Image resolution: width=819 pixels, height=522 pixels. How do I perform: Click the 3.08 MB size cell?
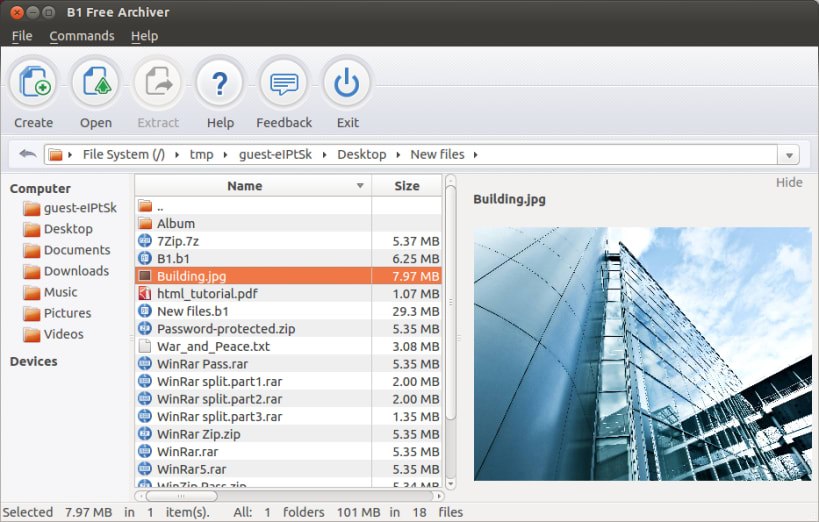click(416, 346)
